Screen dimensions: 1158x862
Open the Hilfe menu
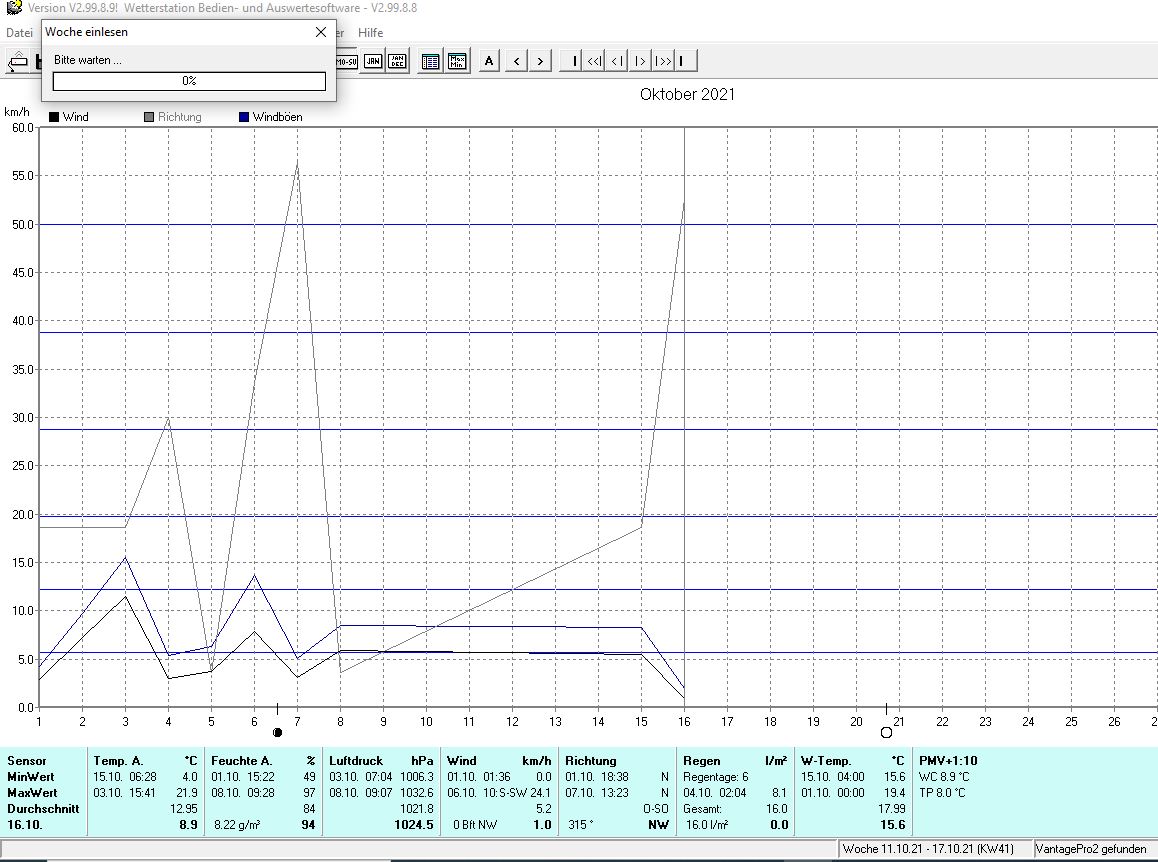tap(370, 32)
